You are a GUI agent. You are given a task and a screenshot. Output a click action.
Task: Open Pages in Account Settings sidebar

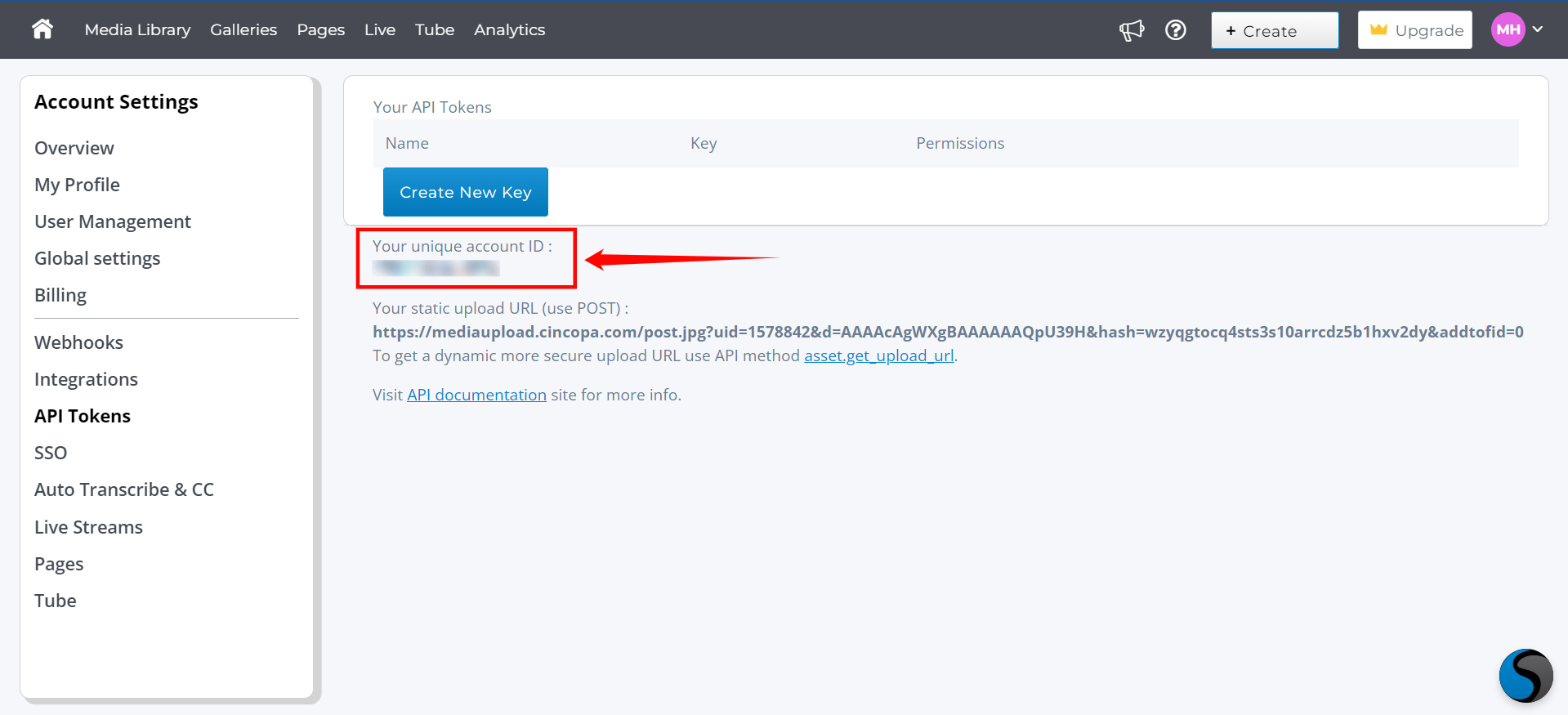59,564
